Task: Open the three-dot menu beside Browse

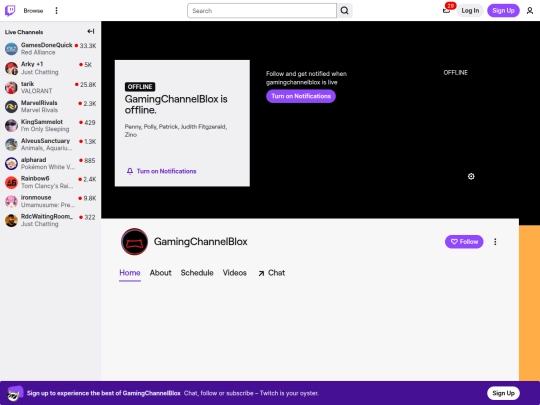Action: 56,11
